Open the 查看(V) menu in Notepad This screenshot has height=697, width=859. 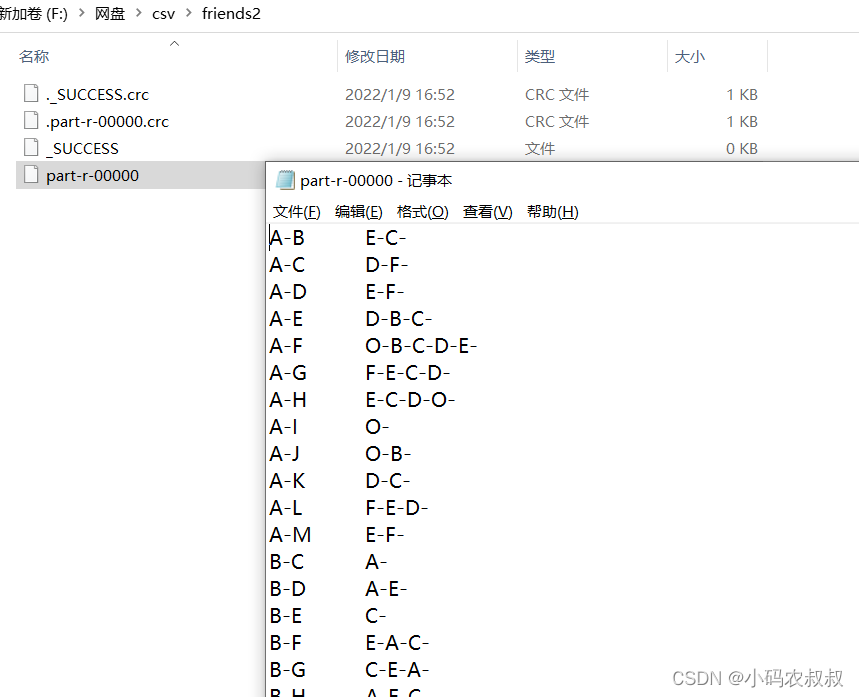pyautogui.click(x=487, y=211)
